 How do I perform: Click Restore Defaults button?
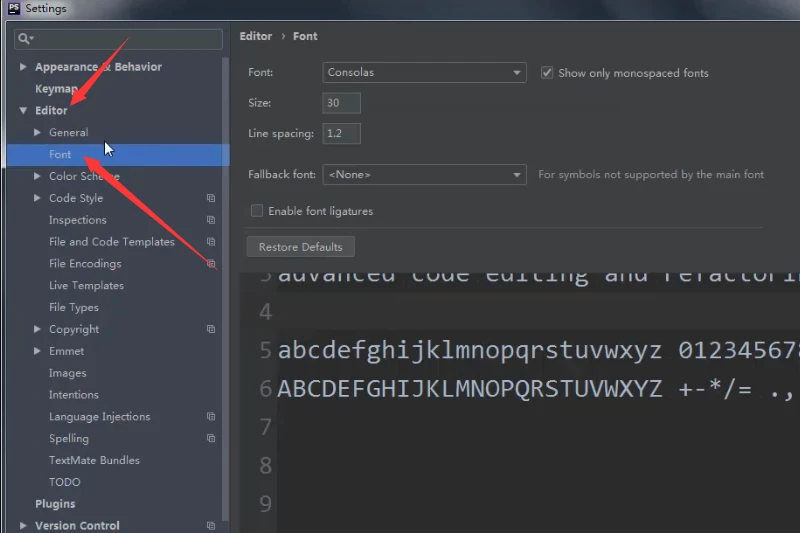(x=301, y=247)
